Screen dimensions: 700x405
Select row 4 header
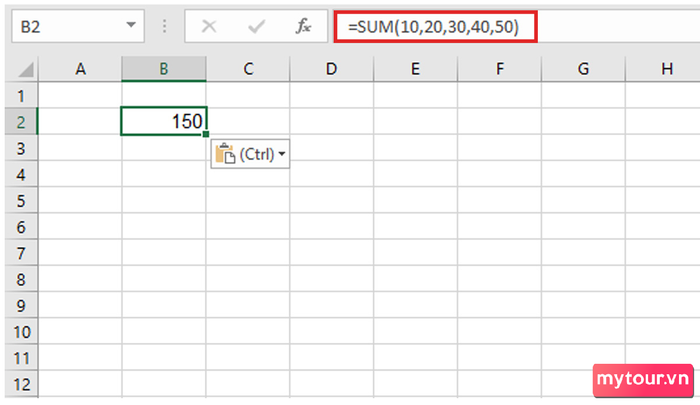(21, 174)
